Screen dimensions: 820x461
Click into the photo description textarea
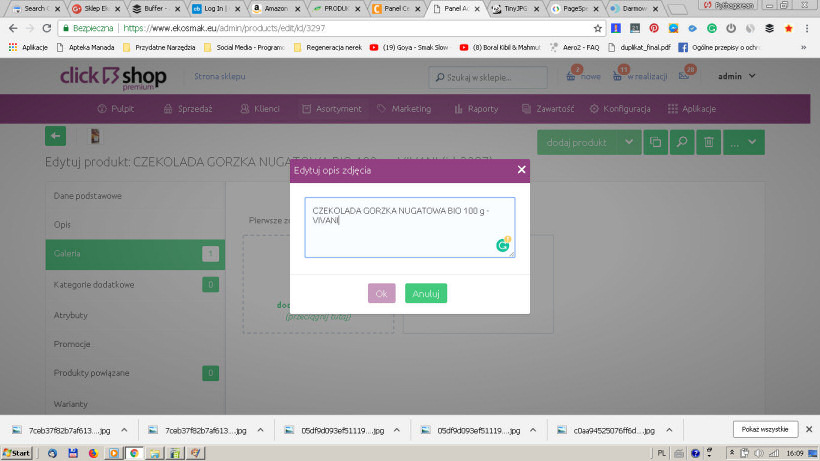(x=409, y=227)
